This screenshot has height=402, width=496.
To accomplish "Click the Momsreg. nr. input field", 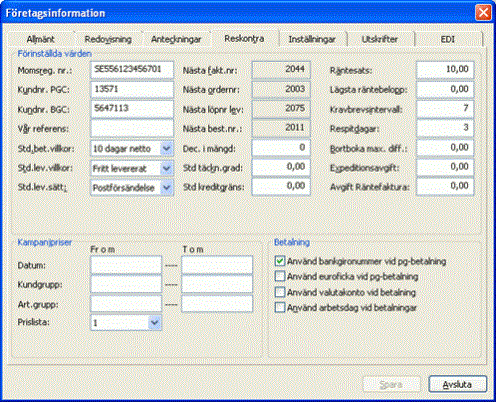I will point(132,70).
